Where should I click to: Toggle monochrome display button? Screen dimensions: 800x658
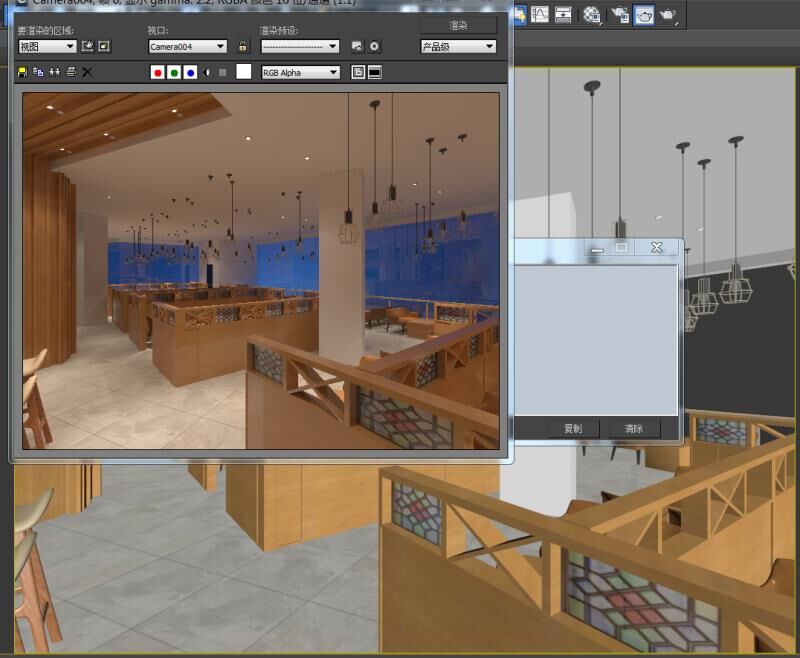click(x=222, y=72)
